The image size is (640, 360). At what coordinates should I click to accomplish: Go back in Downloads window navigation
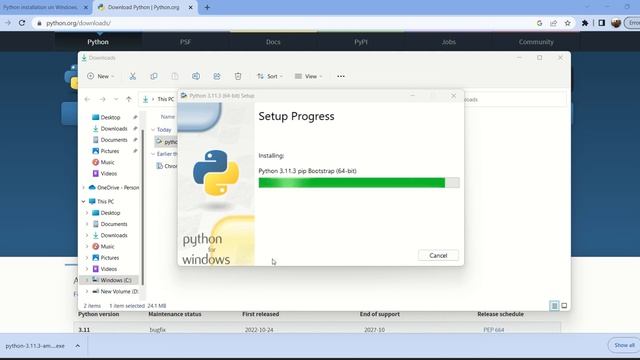87,99
